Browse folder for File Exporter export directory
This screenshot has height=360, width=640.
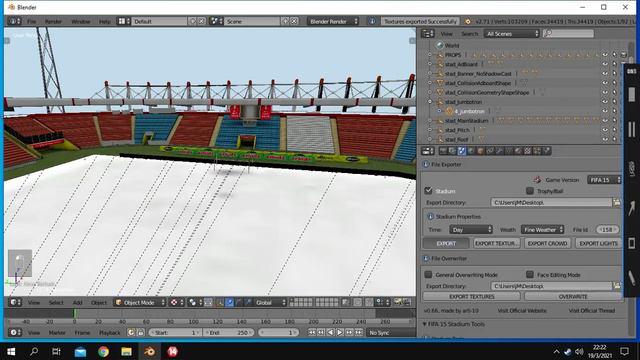click(617, 202)
